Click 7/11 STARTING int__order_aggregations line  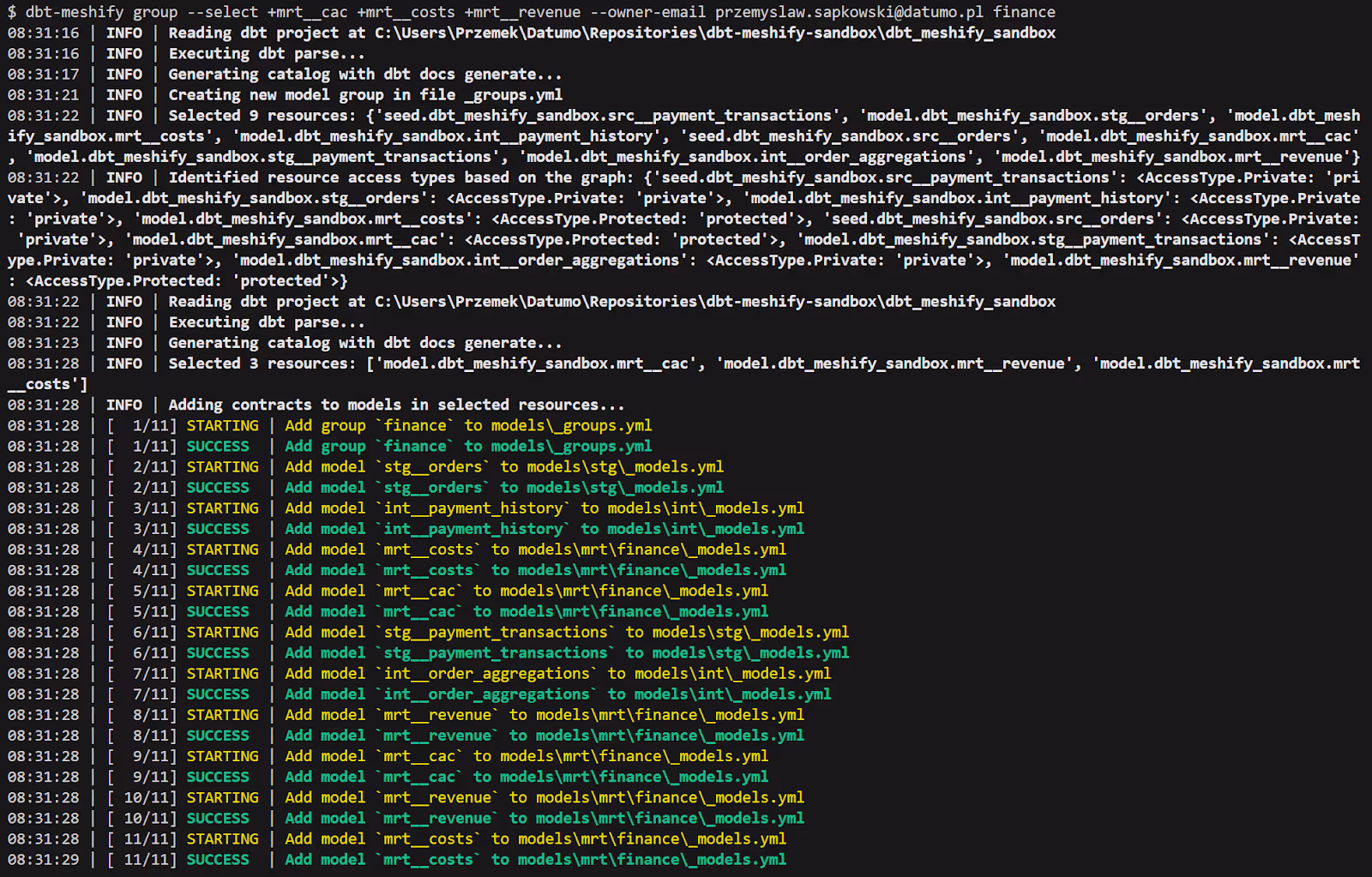[x=419, y=673]
